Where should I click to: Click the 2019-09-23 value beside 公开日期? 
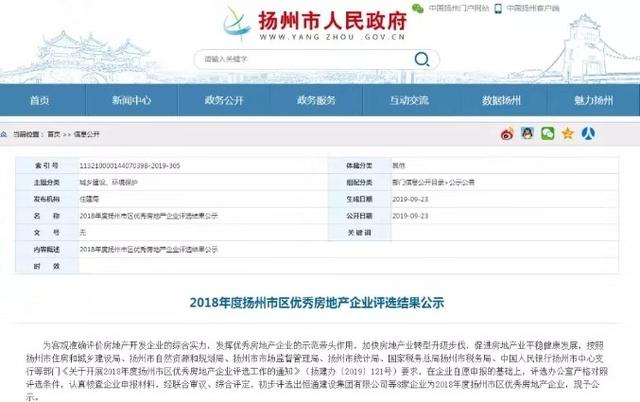pyautogui.click(x=410, y=216)
